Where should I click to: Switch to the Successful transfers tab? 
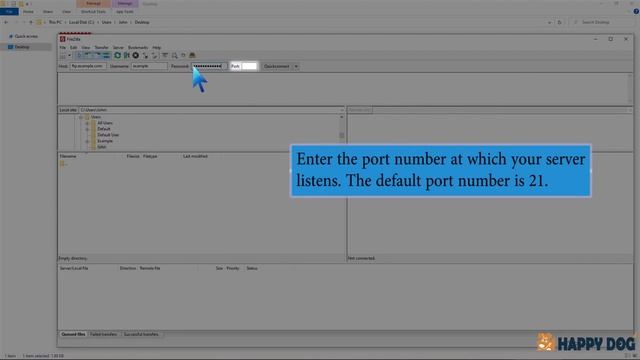pos(141,334)
